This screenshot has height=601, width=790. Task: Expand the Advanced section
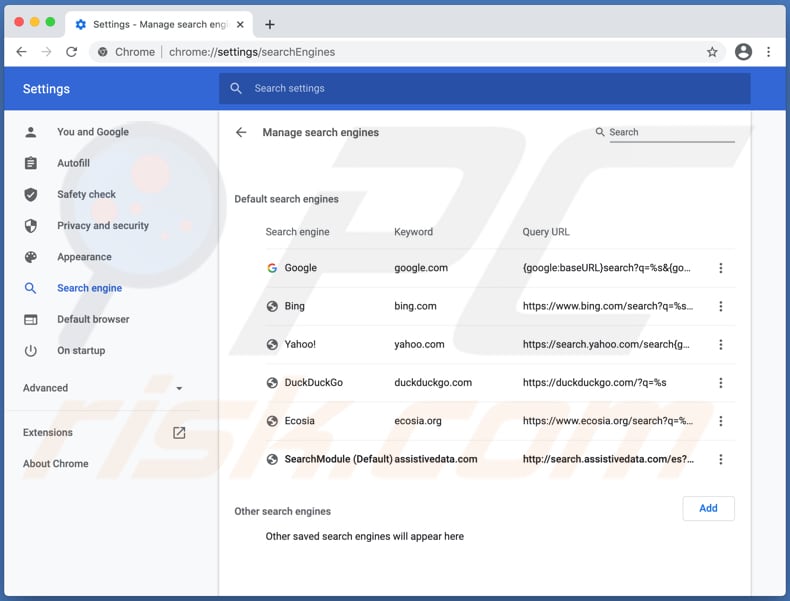click(103, 388)
